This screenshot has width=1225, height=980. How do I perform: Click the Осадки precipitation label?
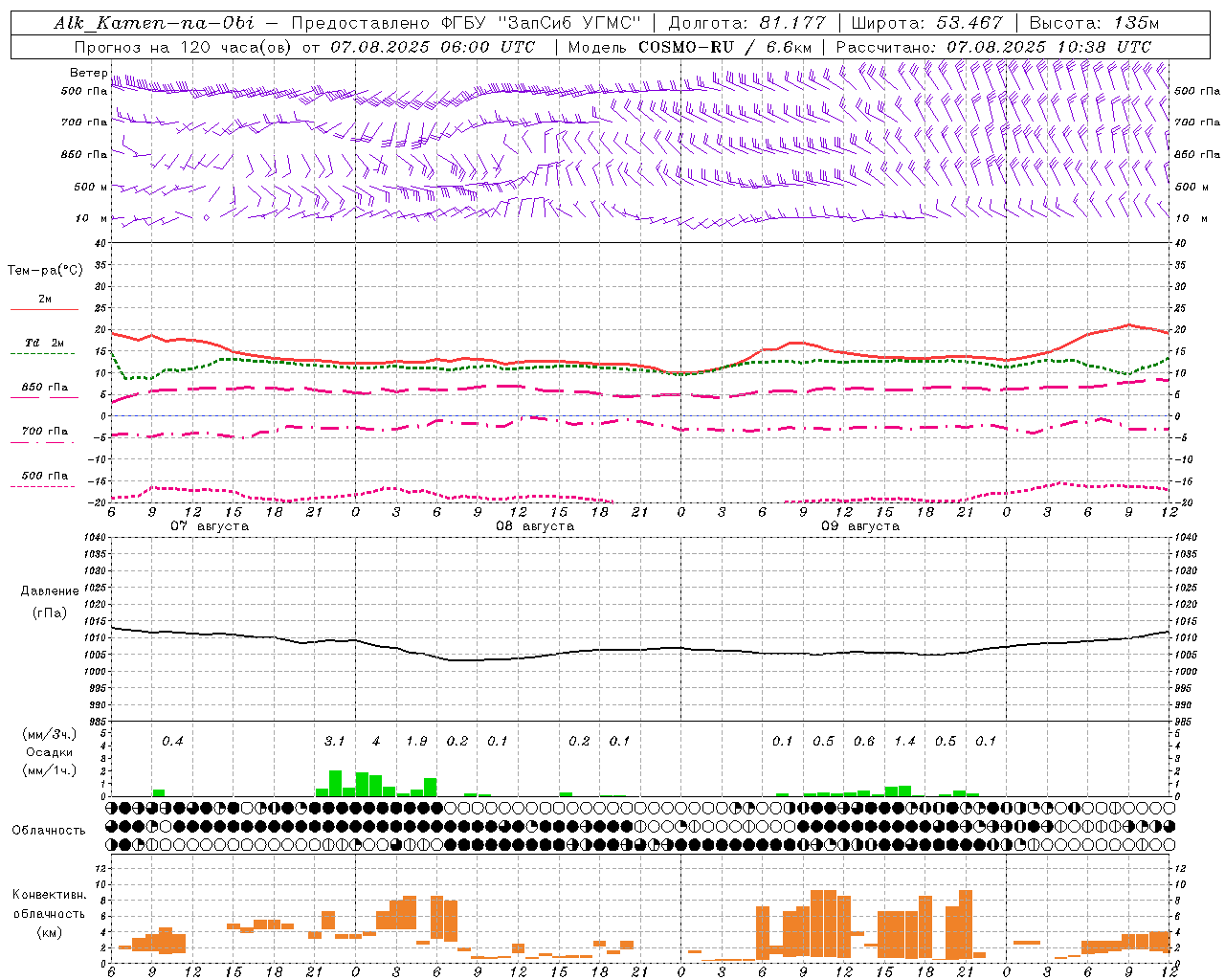[50, 752]
